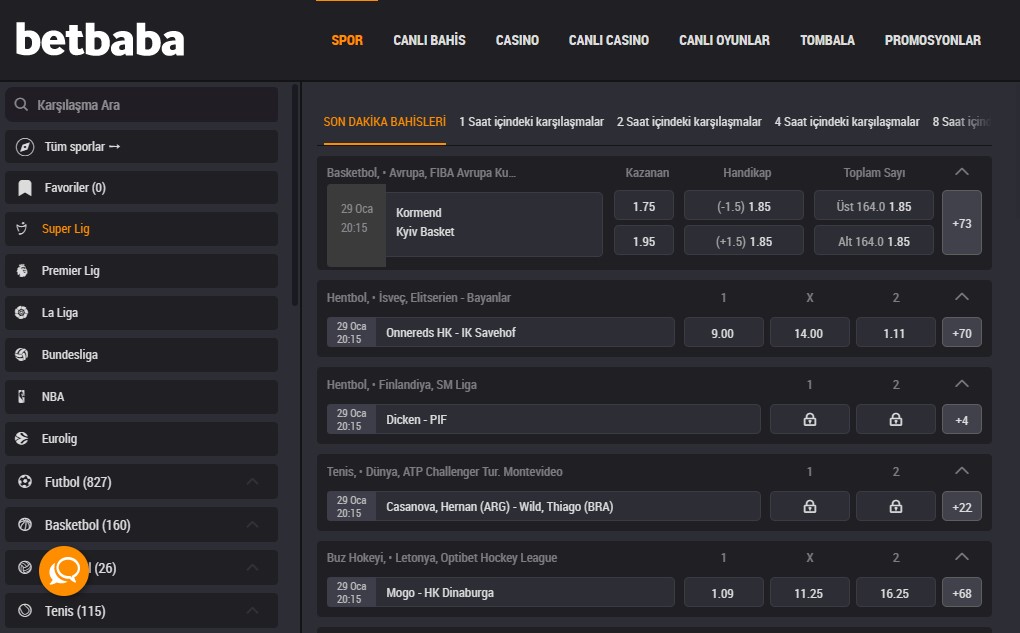The image size is (1020, 633).
Task: Click the tennis ball icon beside Tenis
Action: [25, 610]
